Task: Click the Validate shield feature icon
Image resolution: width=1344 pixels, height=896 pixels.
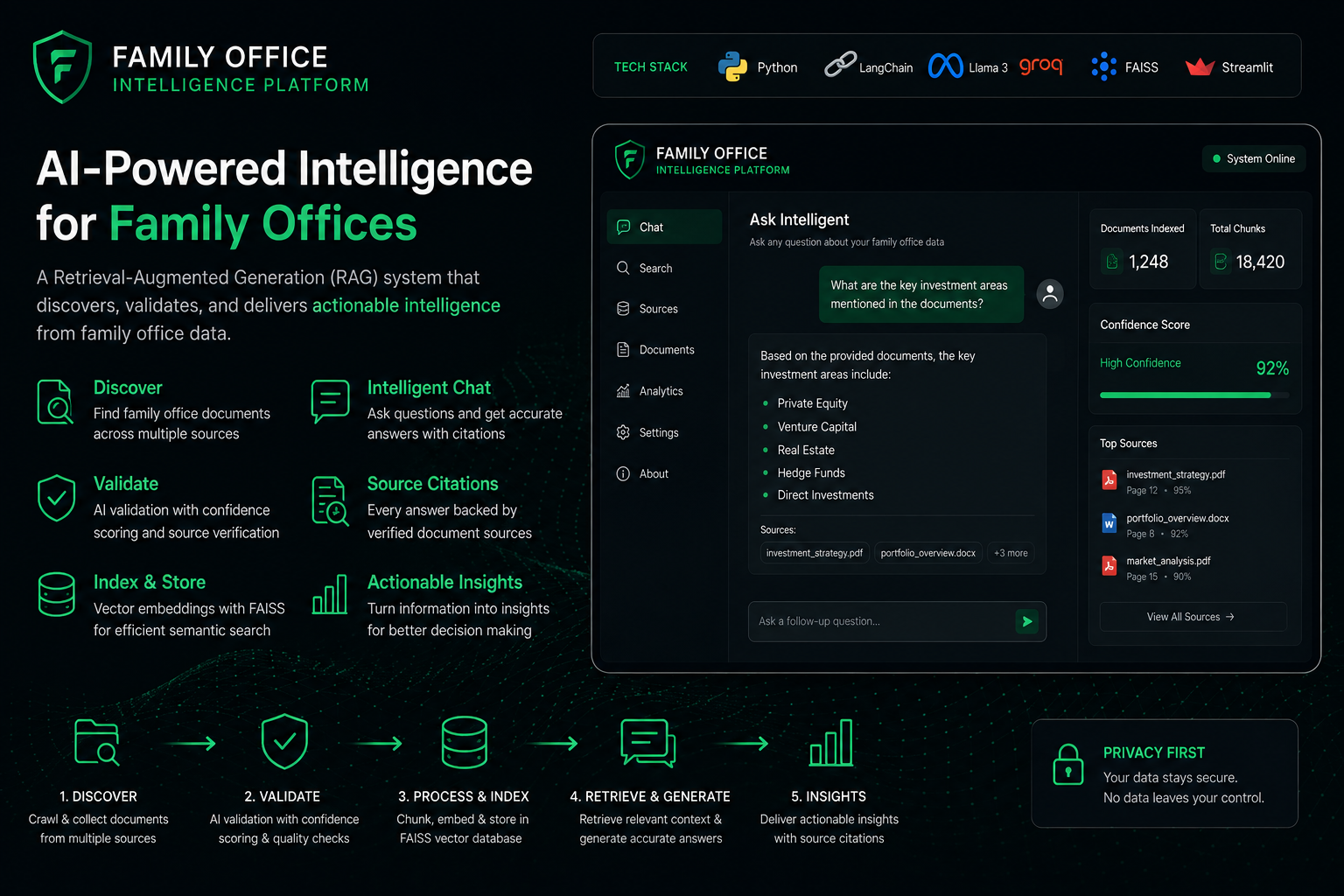Action: point(56,498)
